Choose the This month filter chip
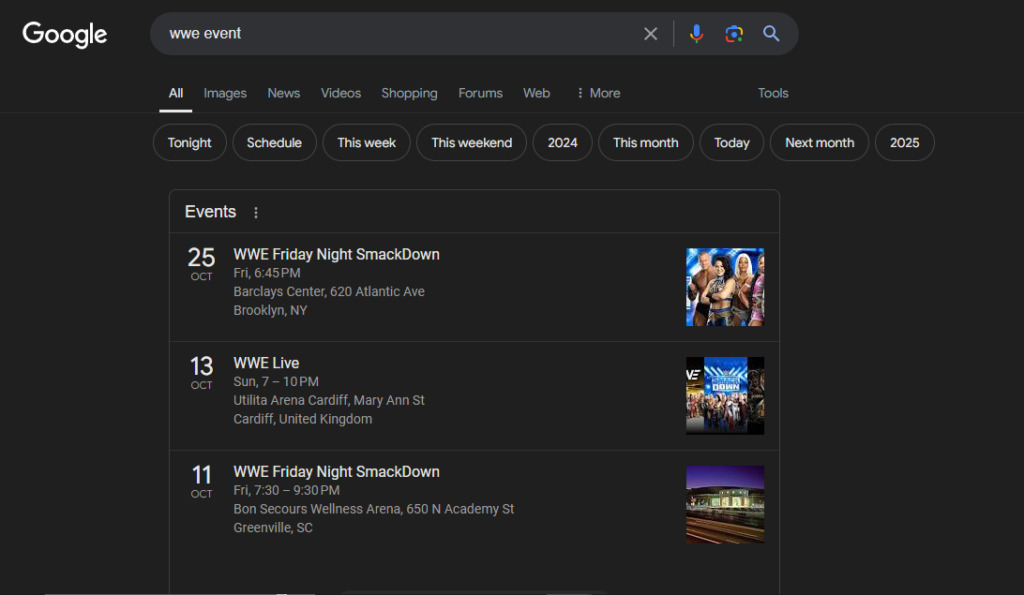The width and height of the screenshot is (1024, 595). (x=645, y=142)
